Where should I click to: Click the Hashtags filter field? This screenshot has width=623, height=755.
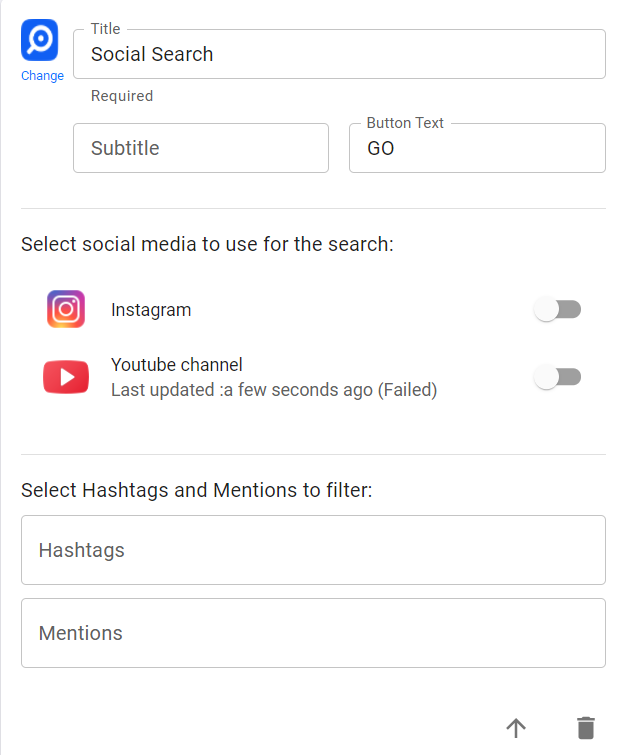[x=313, y=550]
